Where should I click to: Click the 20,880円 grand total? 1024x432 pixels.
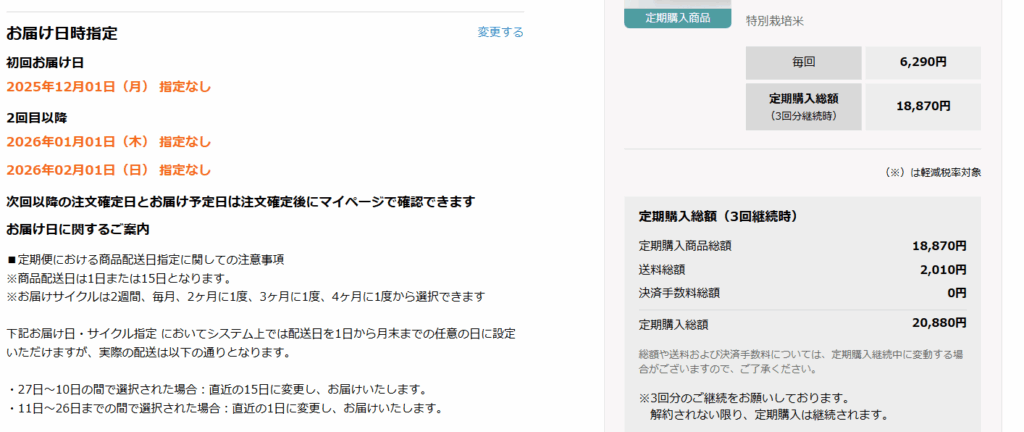[x=939, y=323]
